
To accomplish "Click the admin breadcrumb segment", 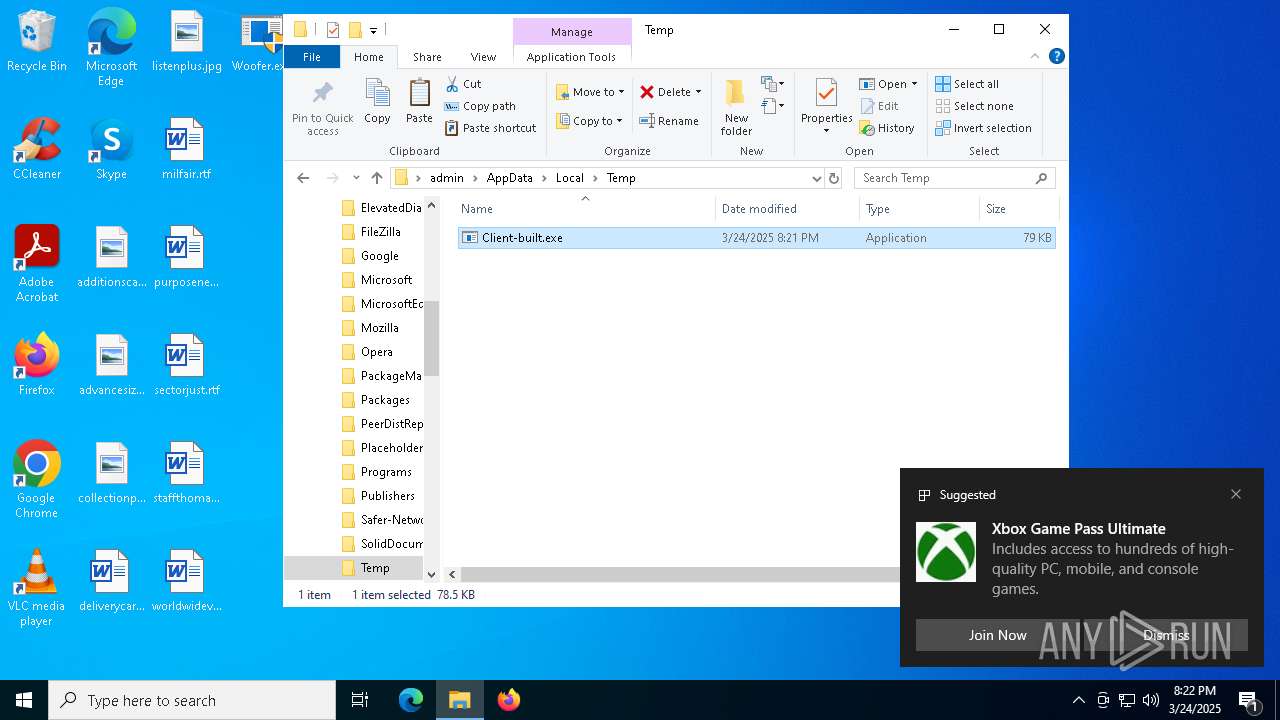I will (447, 178).
